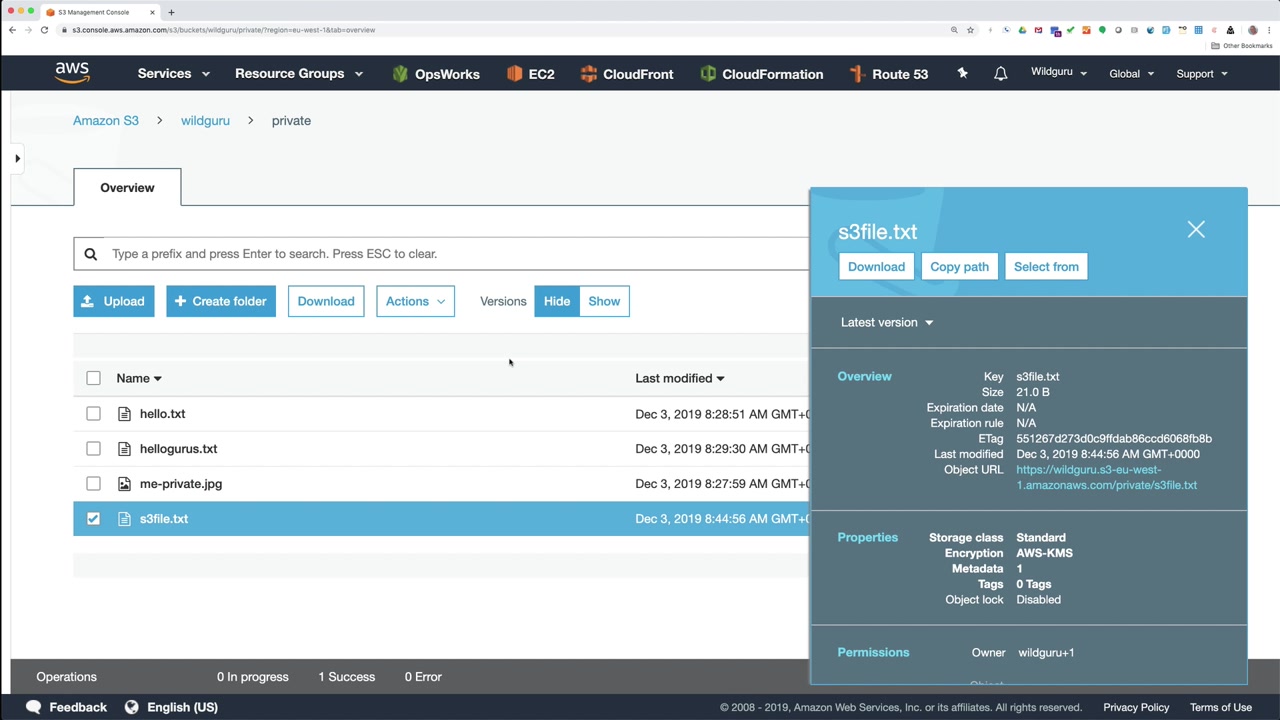Open the CloudFormation shortcut
1280x720 pixels.
pos(761,74)
